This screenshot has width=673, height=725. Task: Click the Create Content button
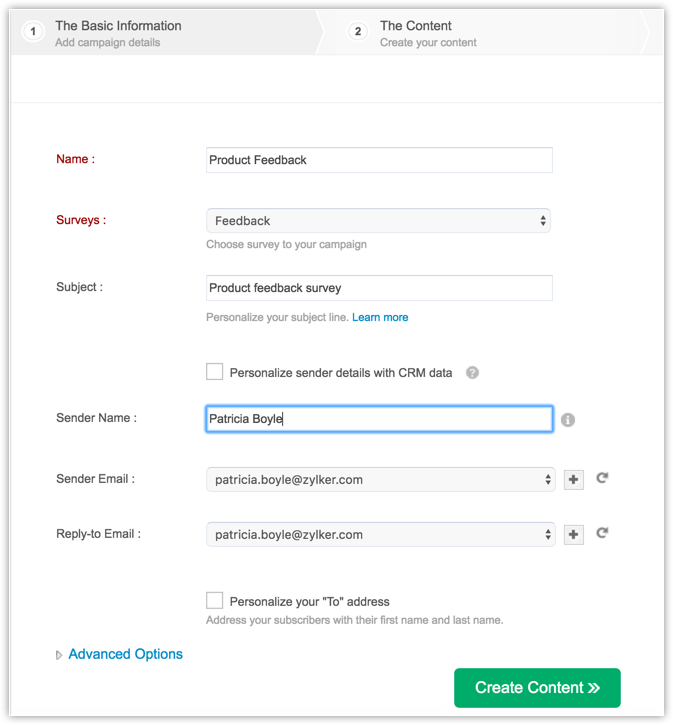point(537,688)
